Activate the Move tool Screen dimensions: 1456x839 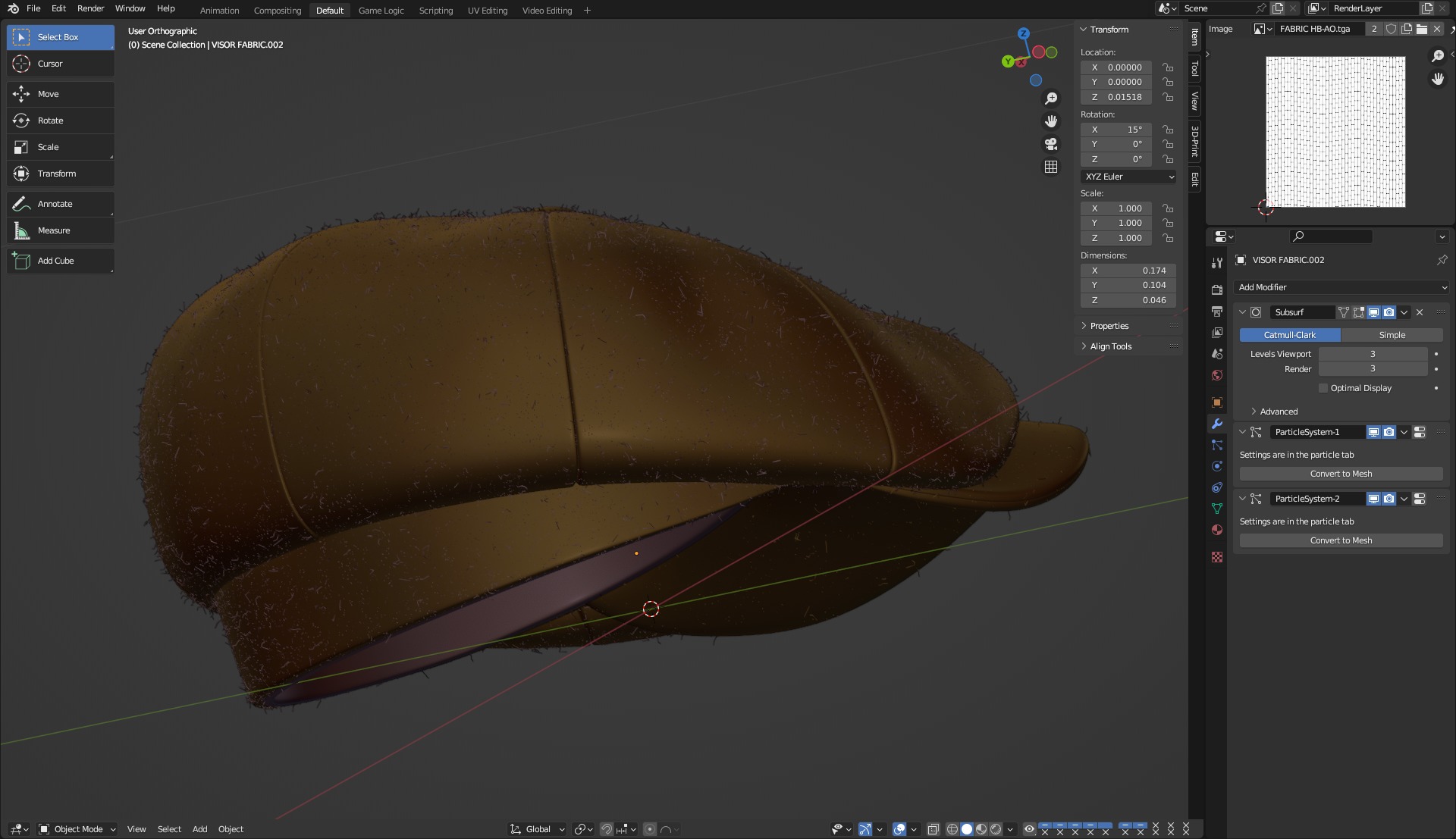(61, 94)
